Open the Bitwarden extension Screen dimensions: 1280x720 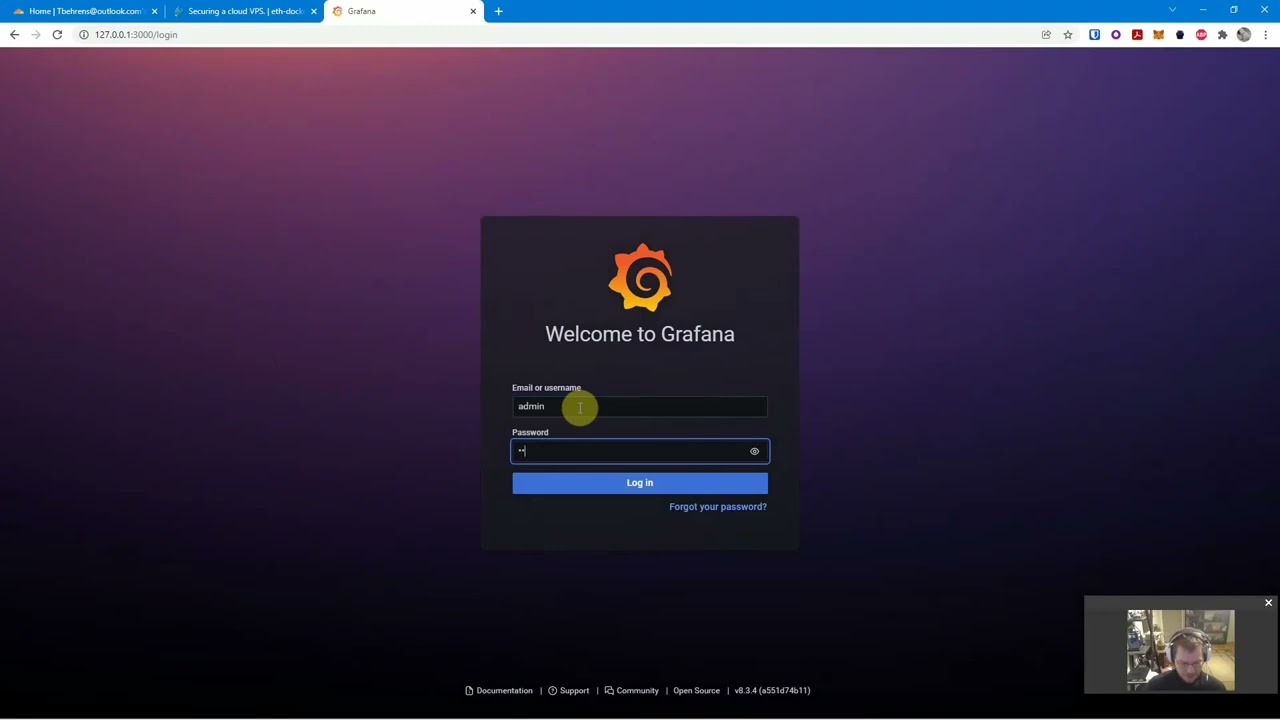[1094, 35]
